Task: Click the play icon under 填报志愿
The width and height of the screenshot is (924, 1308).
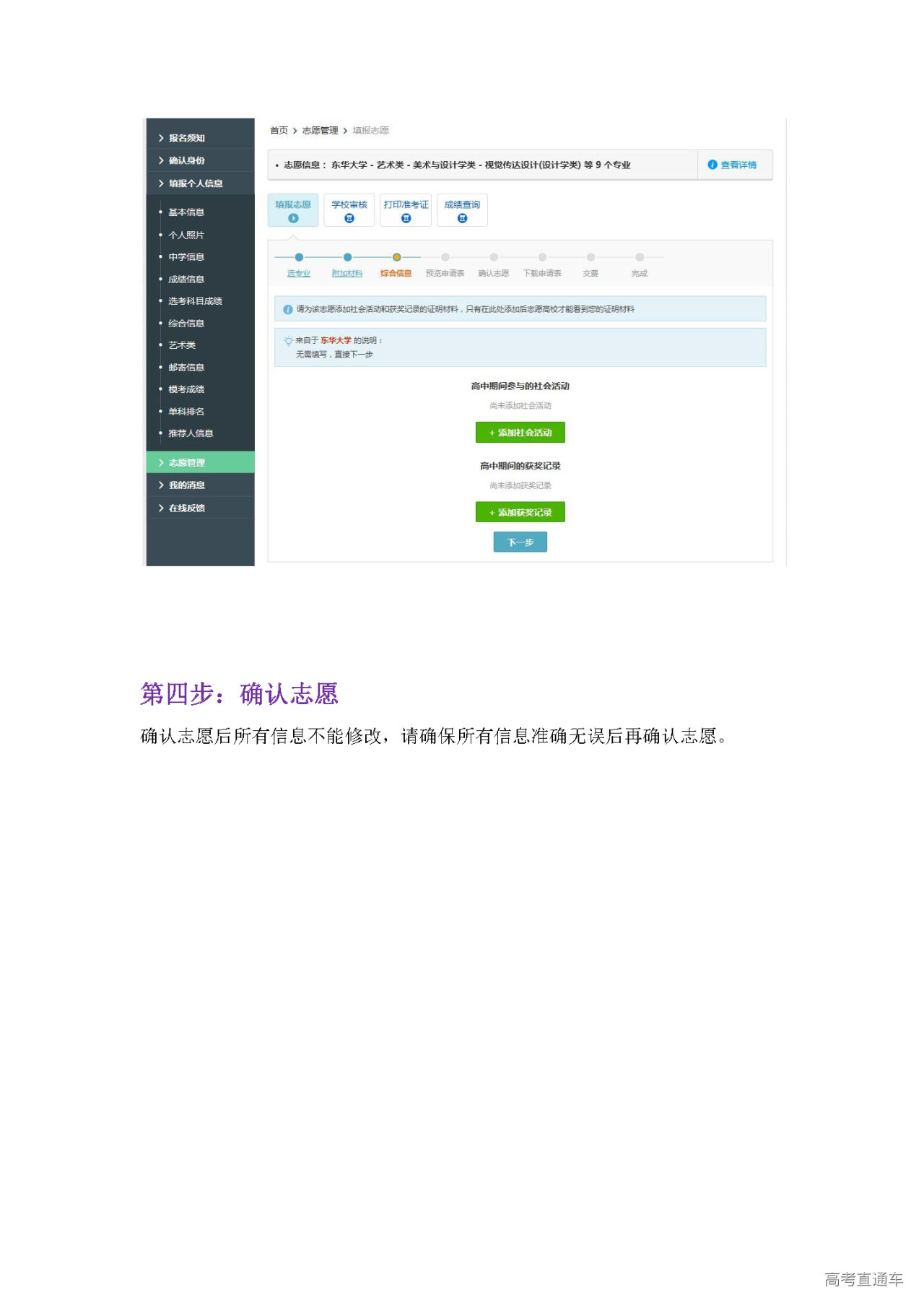Action: tap(293, 218)
